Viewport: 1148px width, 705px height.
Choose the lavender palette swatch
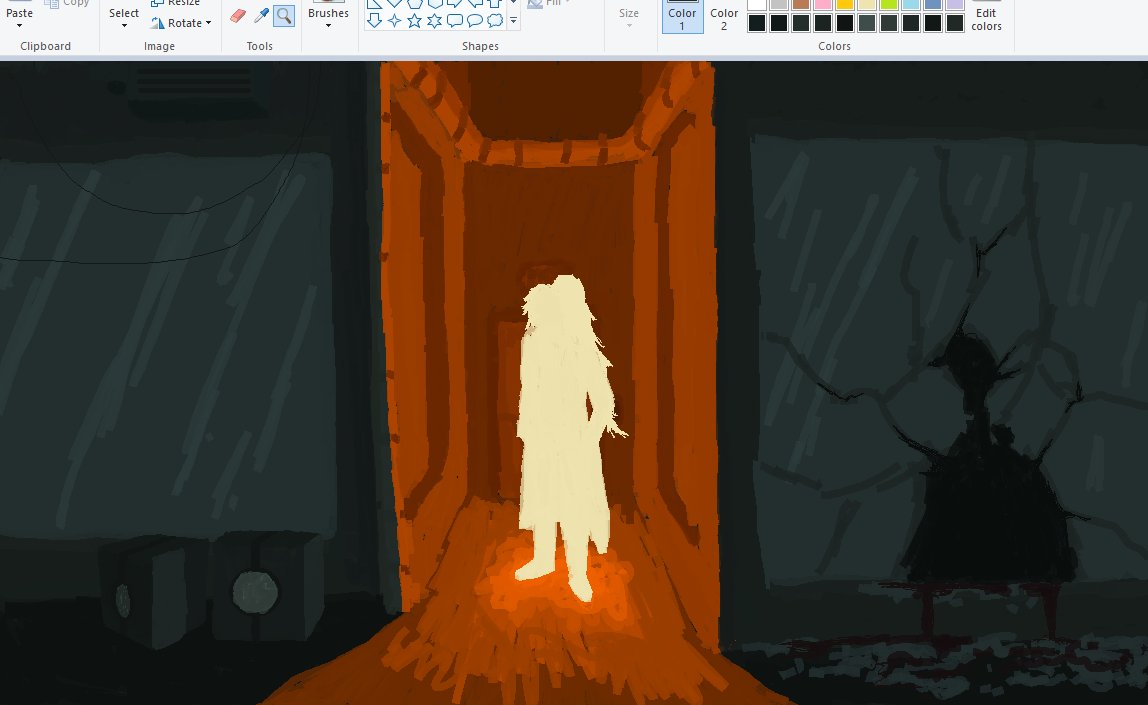tap(955, 4)
